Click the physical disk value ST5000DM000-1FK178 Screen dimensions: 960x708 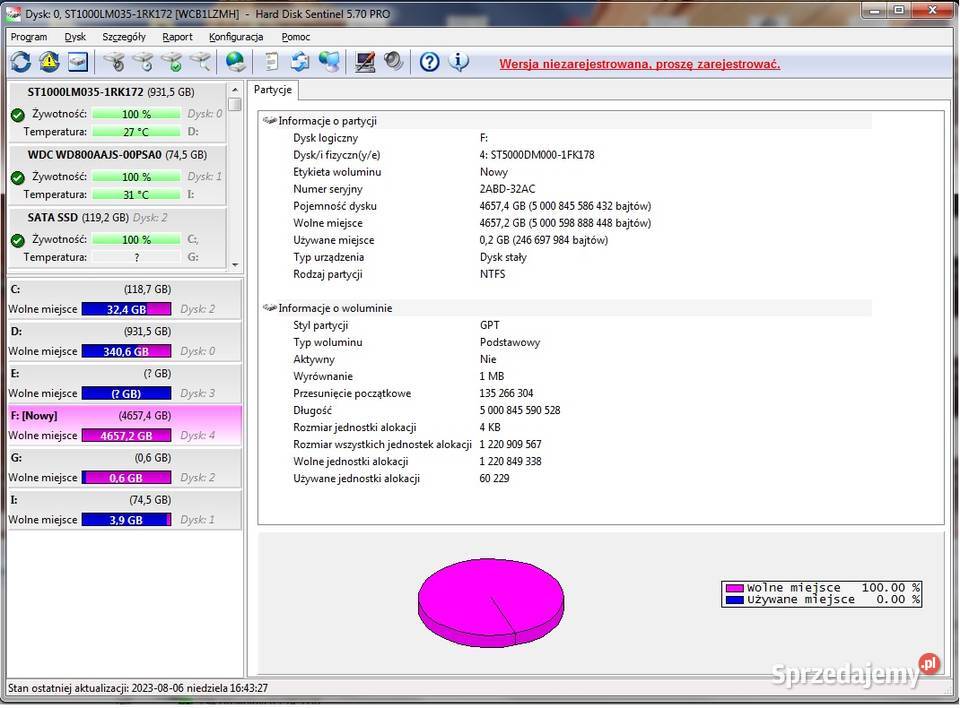click(537, 154)
